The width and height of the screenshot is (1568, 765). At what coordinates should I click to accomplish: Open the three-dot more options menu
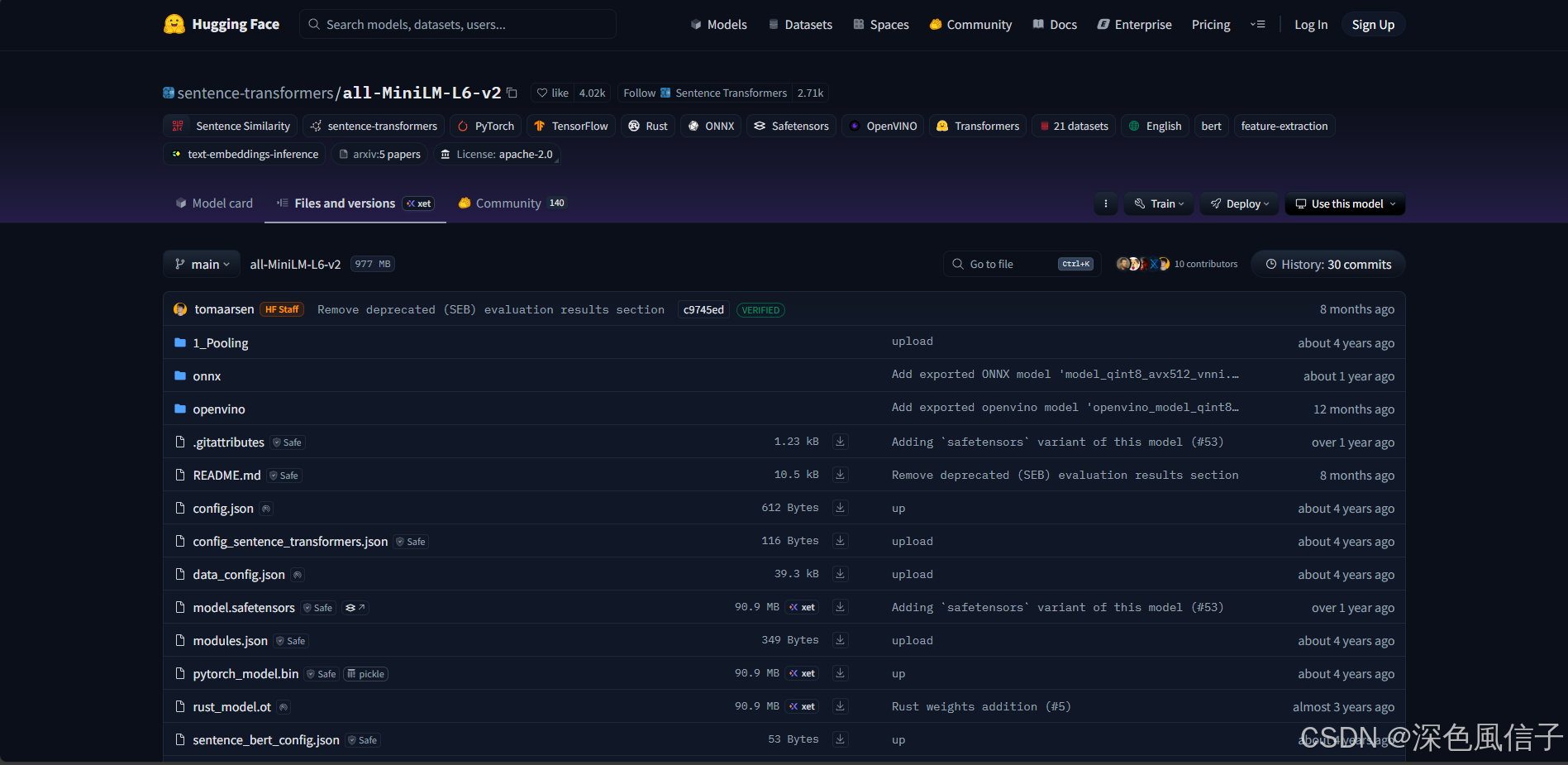click(1106, 203)
